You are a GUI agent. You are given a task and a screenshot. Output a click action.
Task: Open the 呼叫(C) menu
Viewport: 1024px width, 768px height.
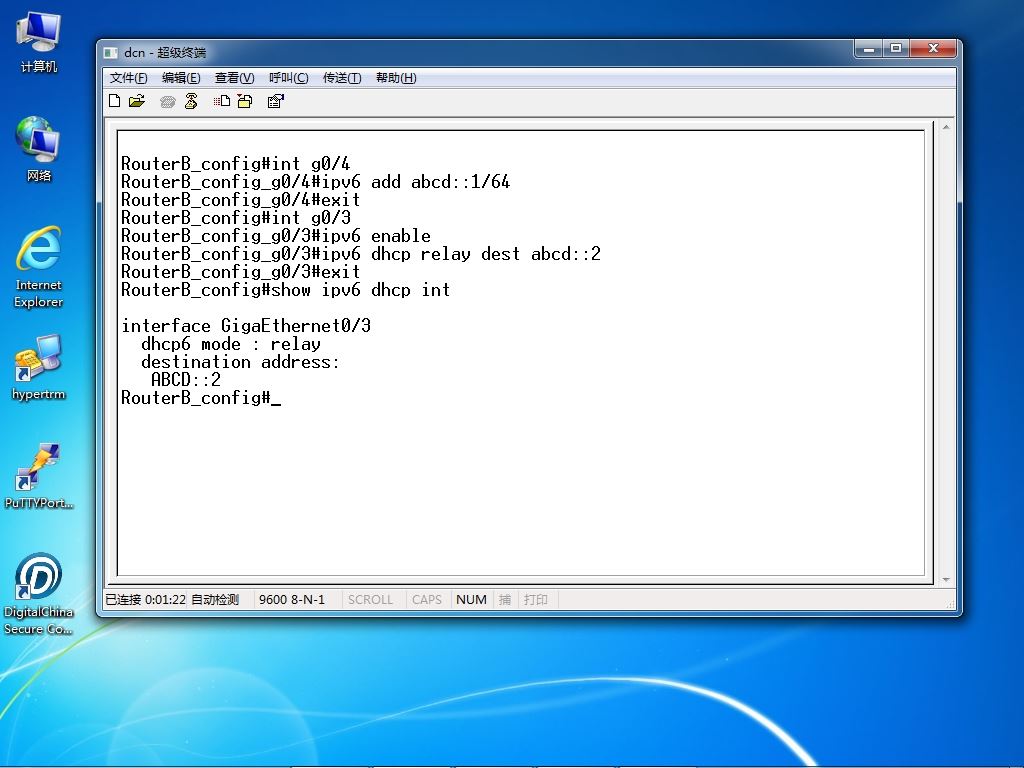289,78
